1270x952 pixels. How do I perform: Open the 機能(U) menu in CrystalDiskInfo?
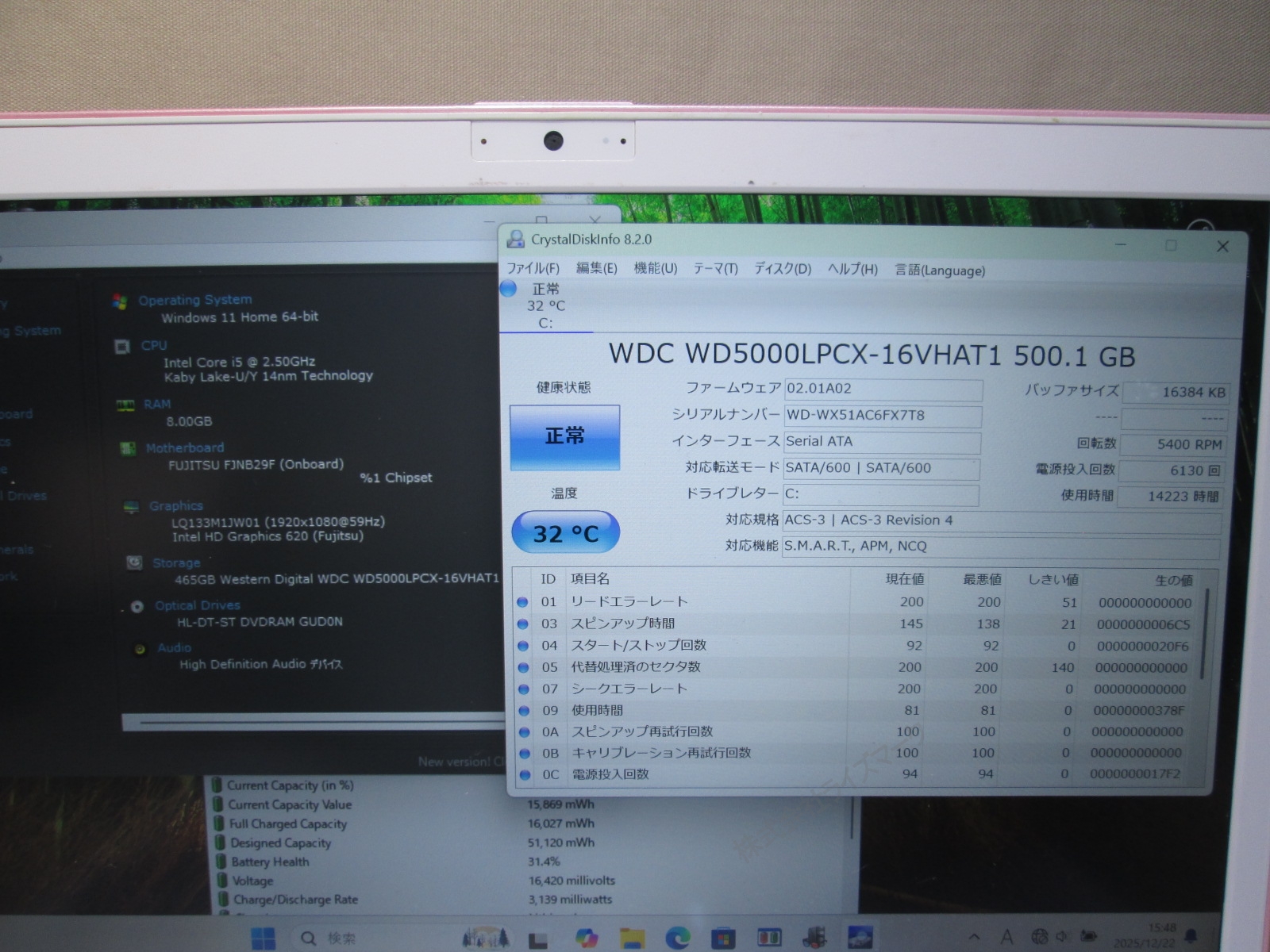(x=655, y=269)
